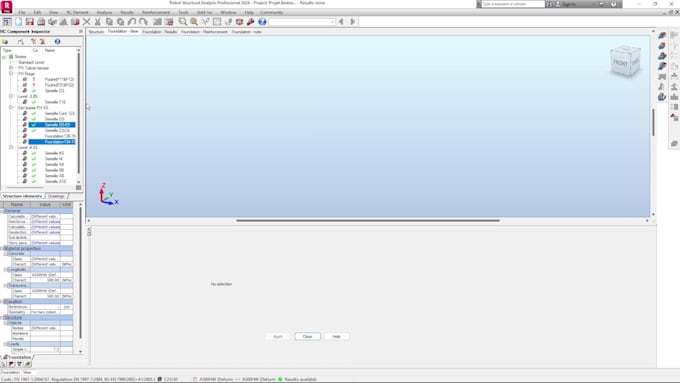
Task: Click the ViewCube FRONT face
Action: (x=620, y=63)
